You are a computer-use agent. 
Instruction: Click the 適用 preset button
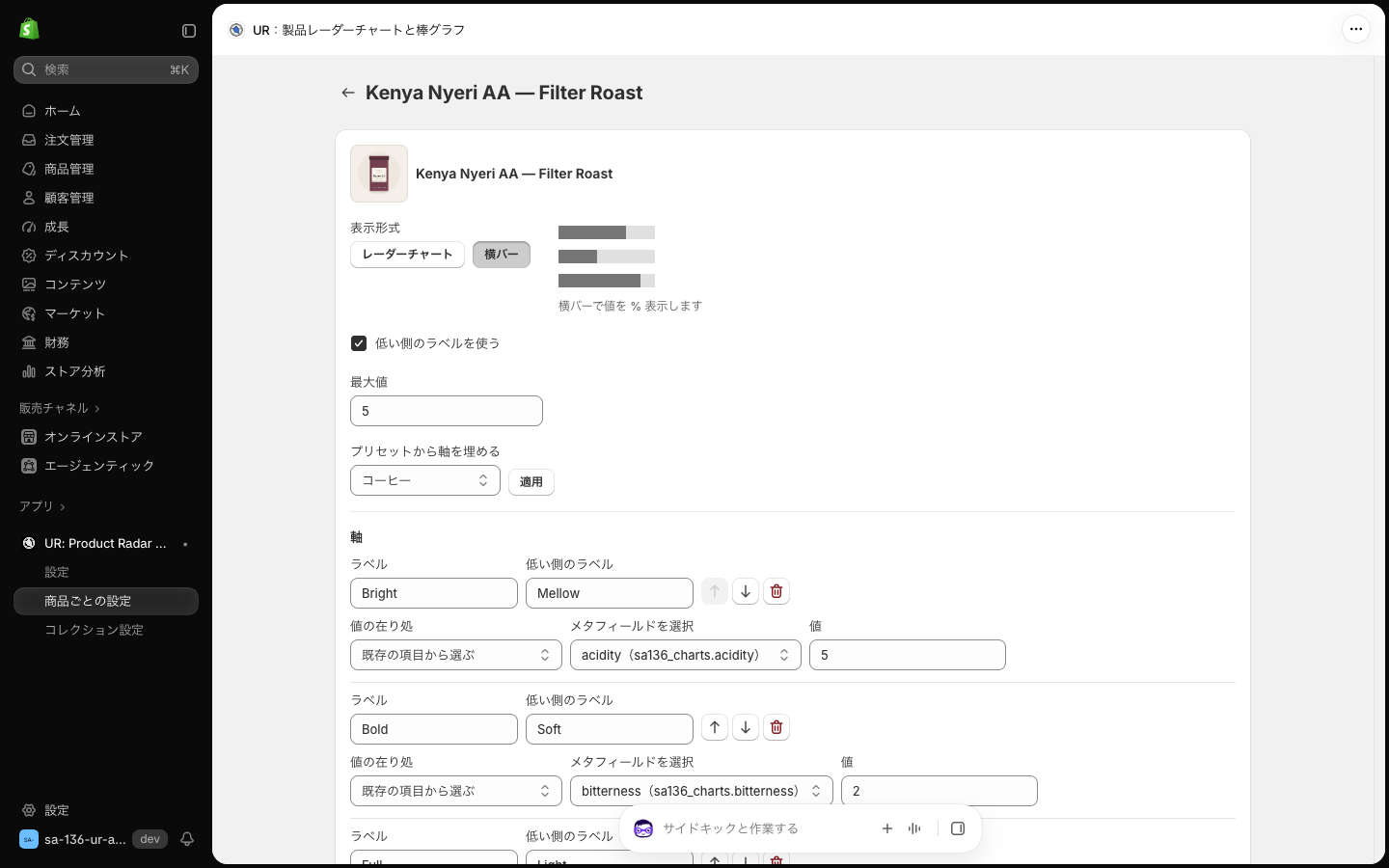(531, 481)
